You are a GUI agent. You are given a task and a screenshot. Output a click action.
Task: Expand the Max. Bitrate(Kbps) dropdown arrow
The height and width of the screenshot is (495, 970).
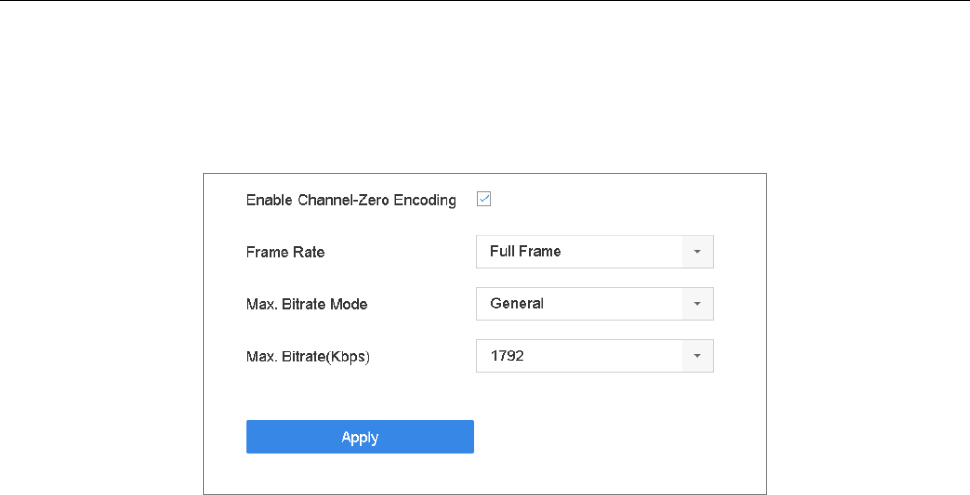(698, 356)
